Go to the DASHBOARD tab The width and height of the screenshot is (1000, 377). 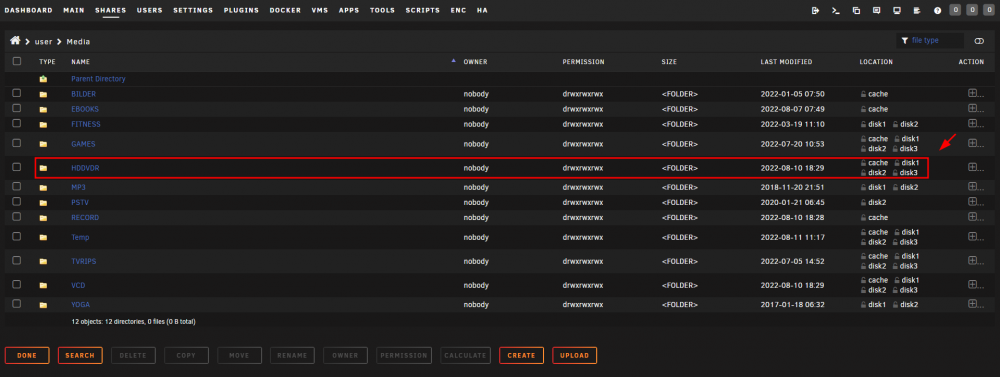29,11
